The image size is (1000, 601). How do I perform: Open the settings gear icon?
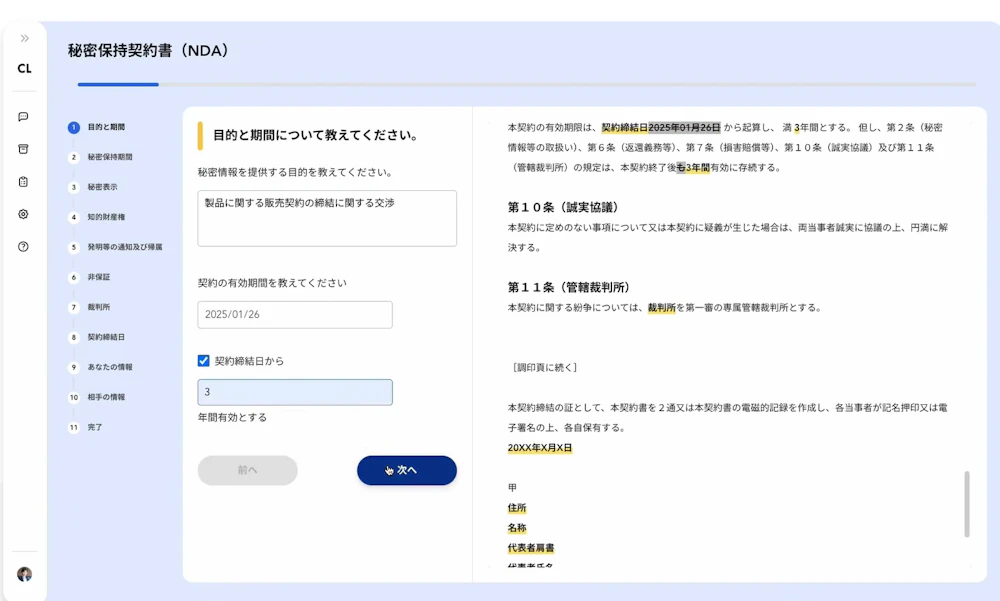tap(23, 214)
